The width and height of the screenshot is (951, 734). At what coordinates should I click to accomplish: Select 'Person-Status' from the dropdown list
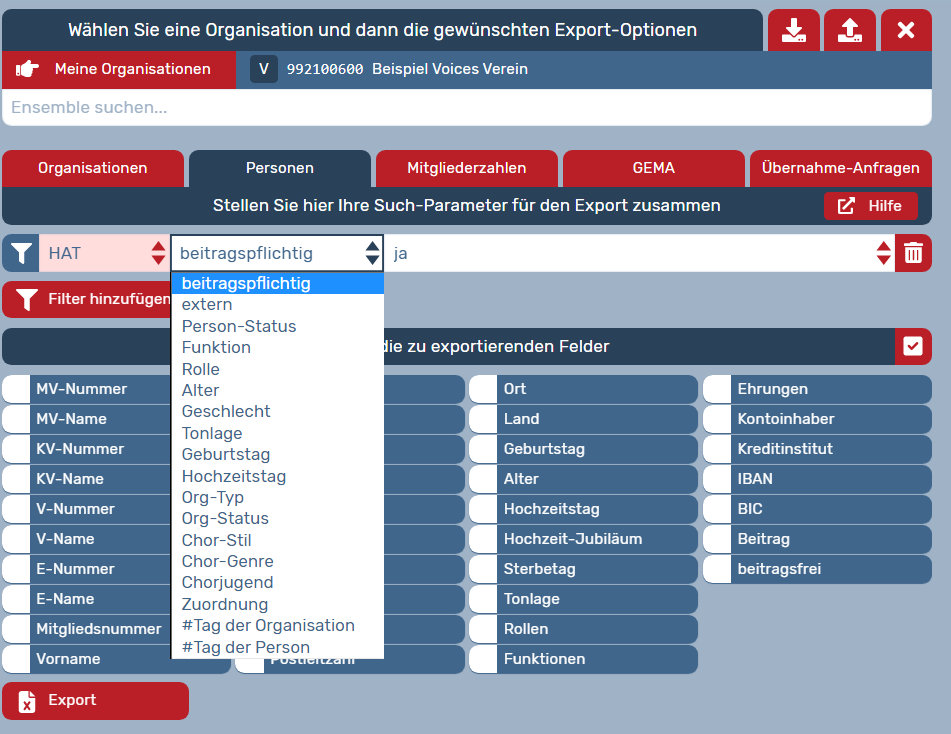(x=239, y=326)
